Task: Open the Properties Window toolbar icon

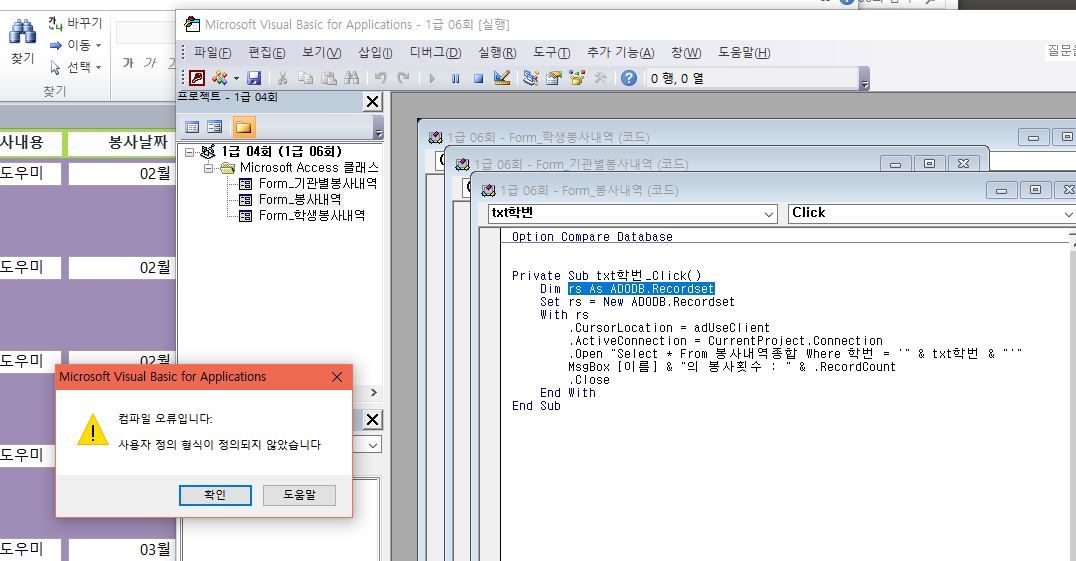Action: click(553, 78)
